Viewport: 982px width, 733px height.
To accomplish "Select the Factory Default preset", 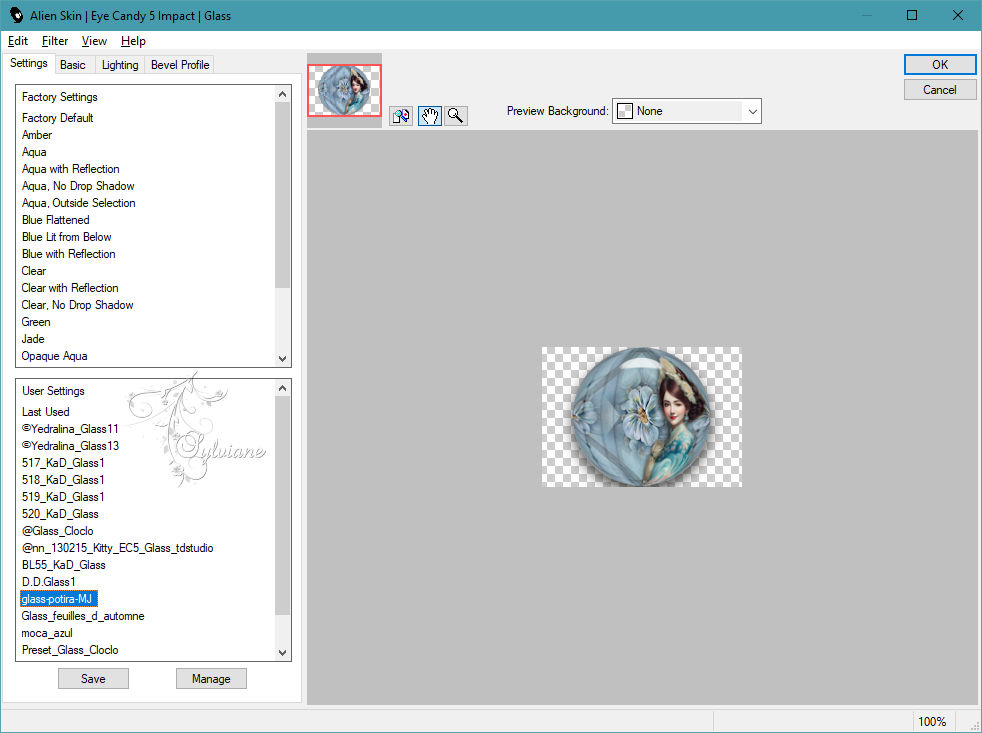I will (58, 118).
